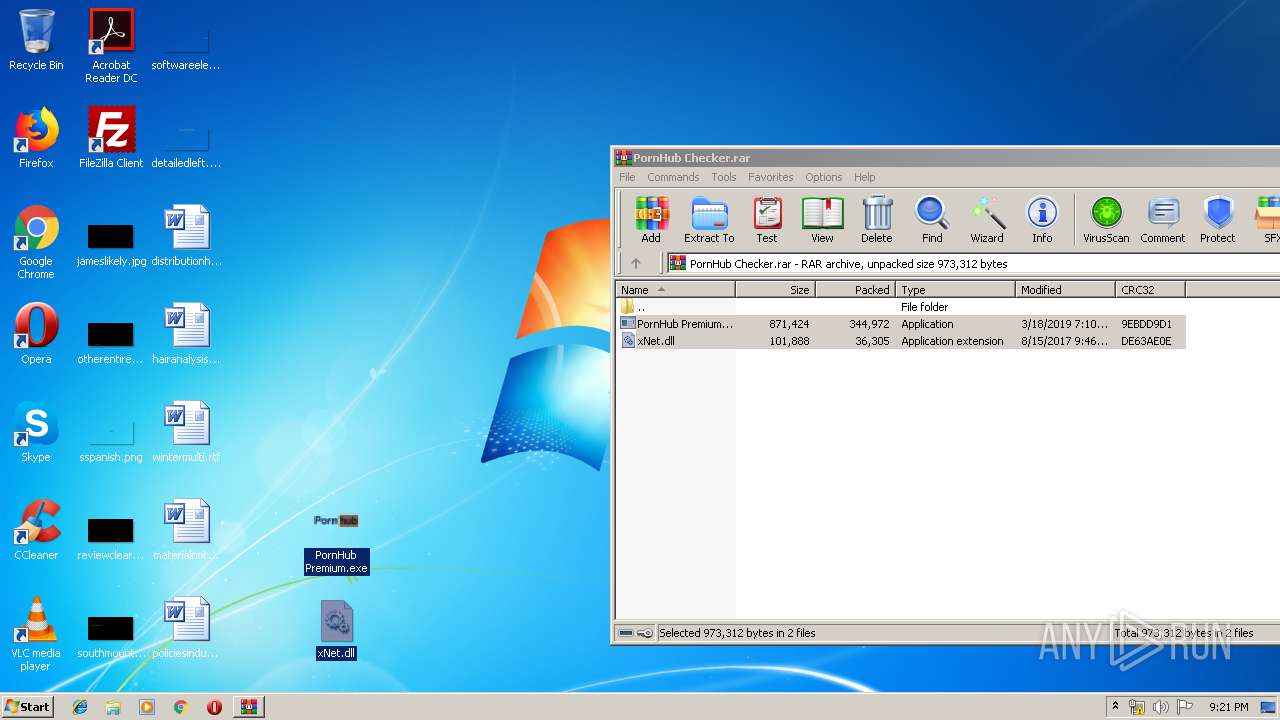This screenshot has height=720, width=1280.
Task: Run VirusScan from the toolbar
Action: [1106, 219]
